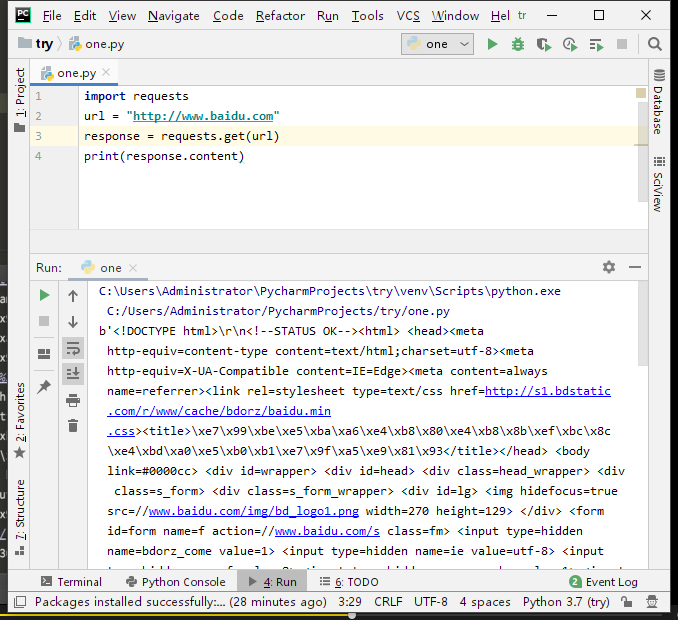
Task: Click the disabled Stop icon in toolbar
Action: tap(622, 44)
